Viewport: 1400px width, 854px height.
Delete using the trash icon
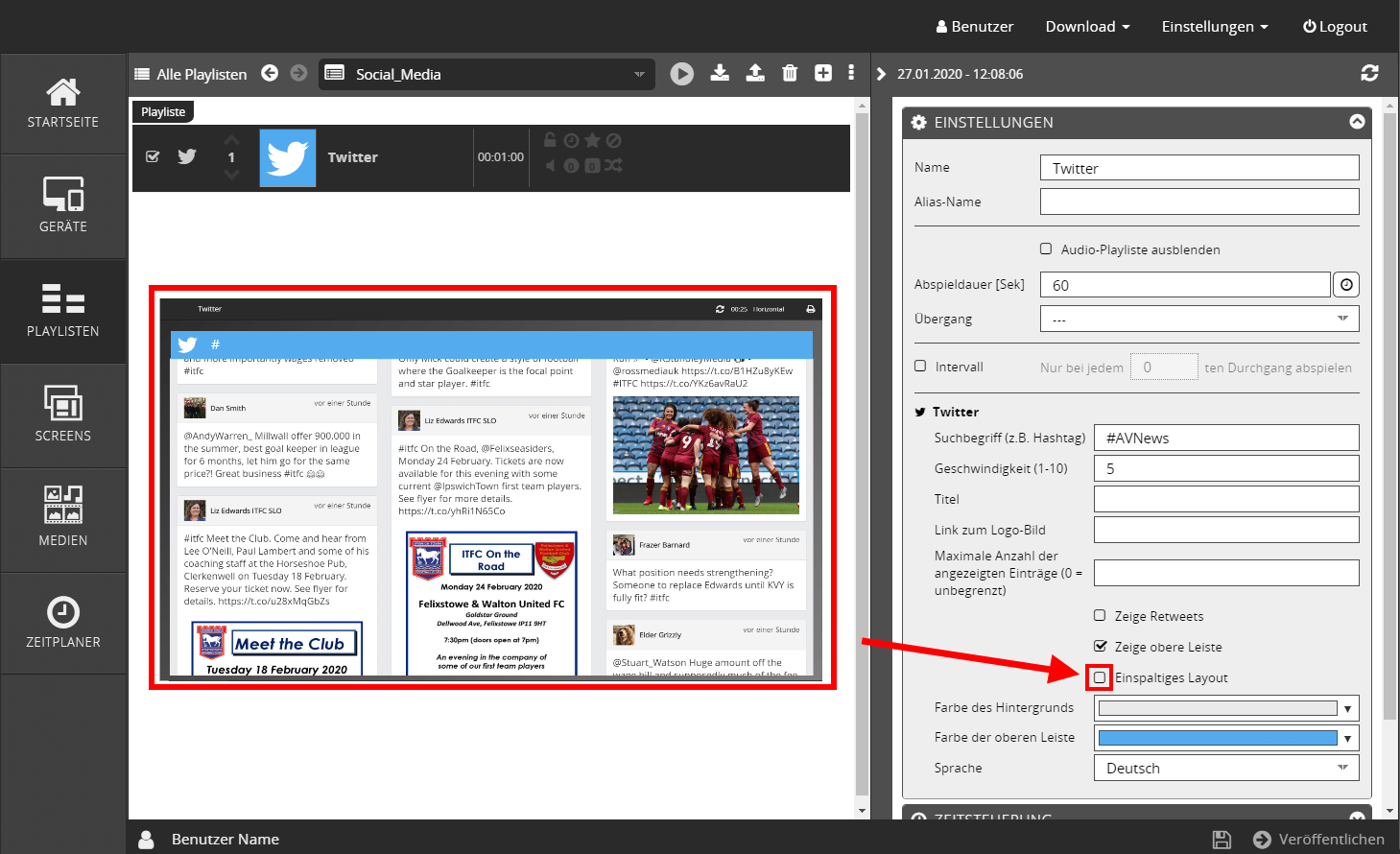coord(790,73)
